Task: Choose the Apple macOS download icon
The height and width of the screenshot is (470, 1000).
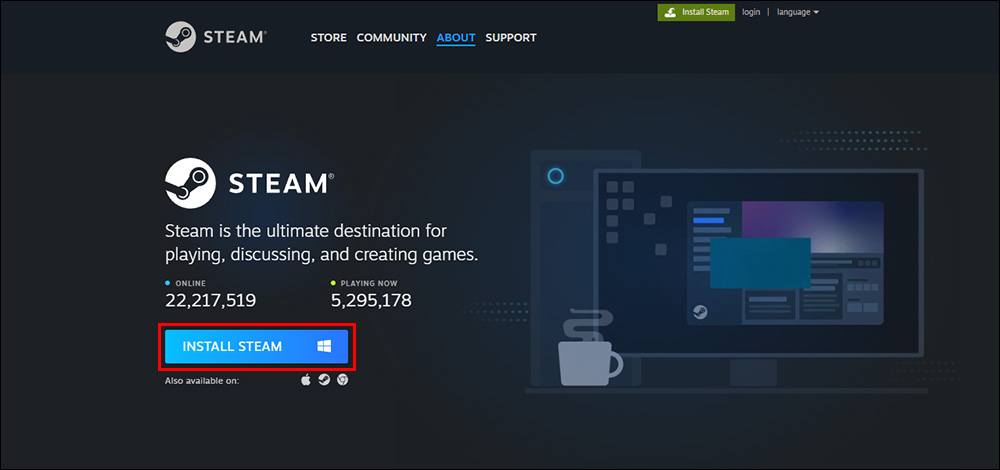Action: click(306, 380)
